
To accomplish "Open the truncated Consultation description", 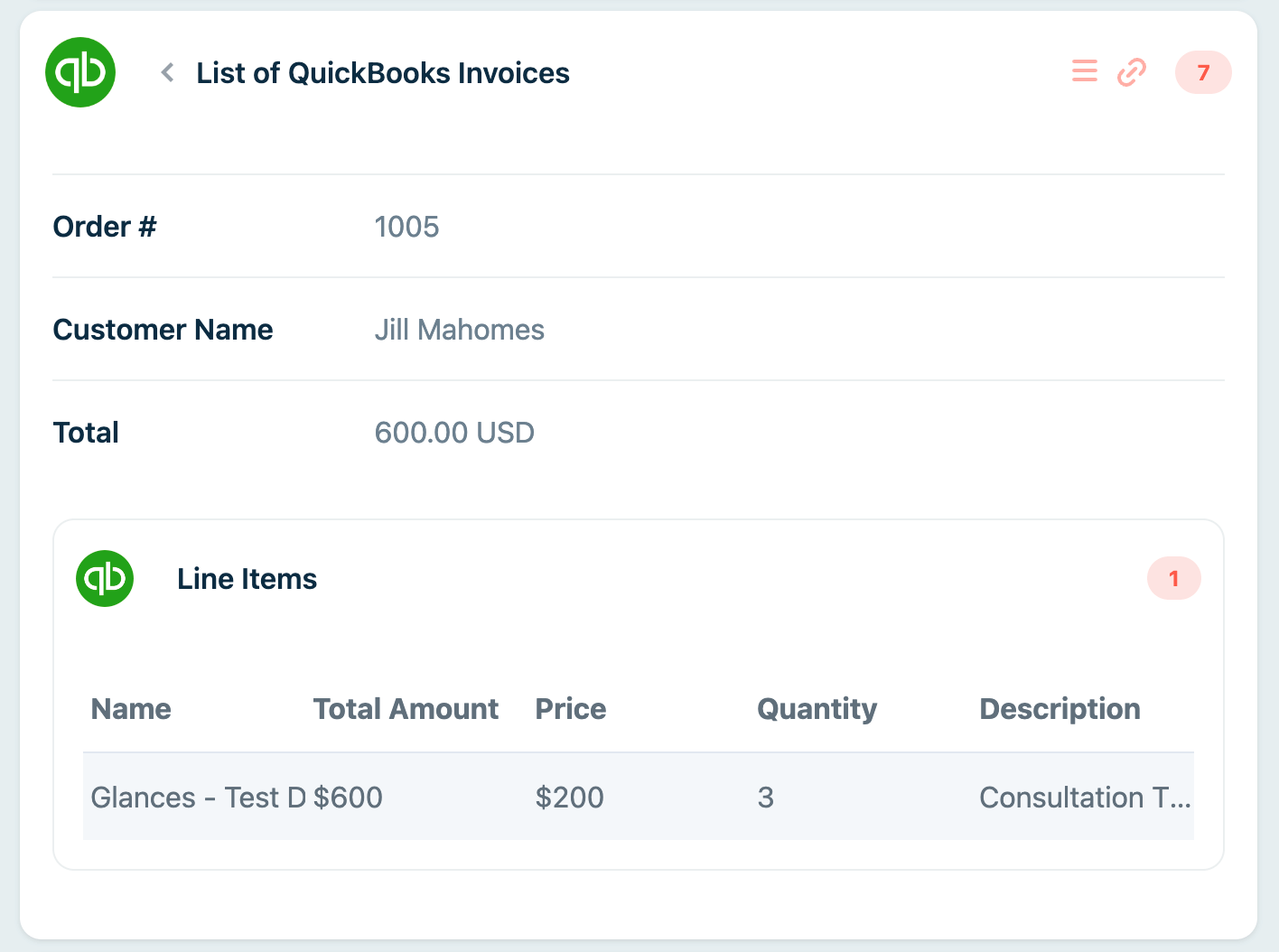I will coord(1084,798).
